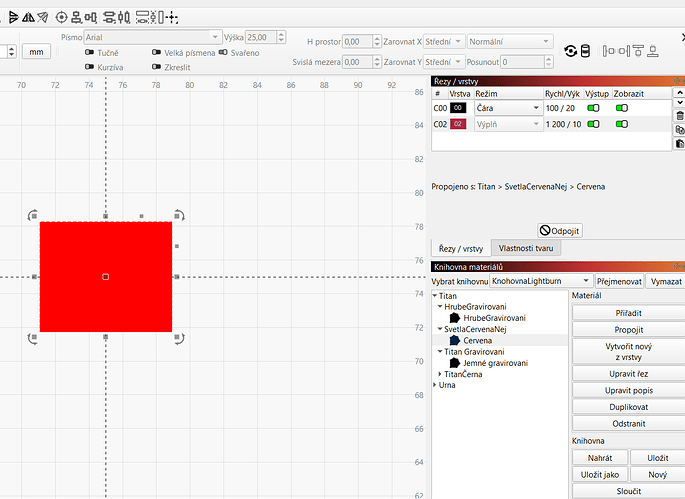This screenshot has height=499, width=685.
Task: Toggle Tučné bold switch
Action: (91, 52)
